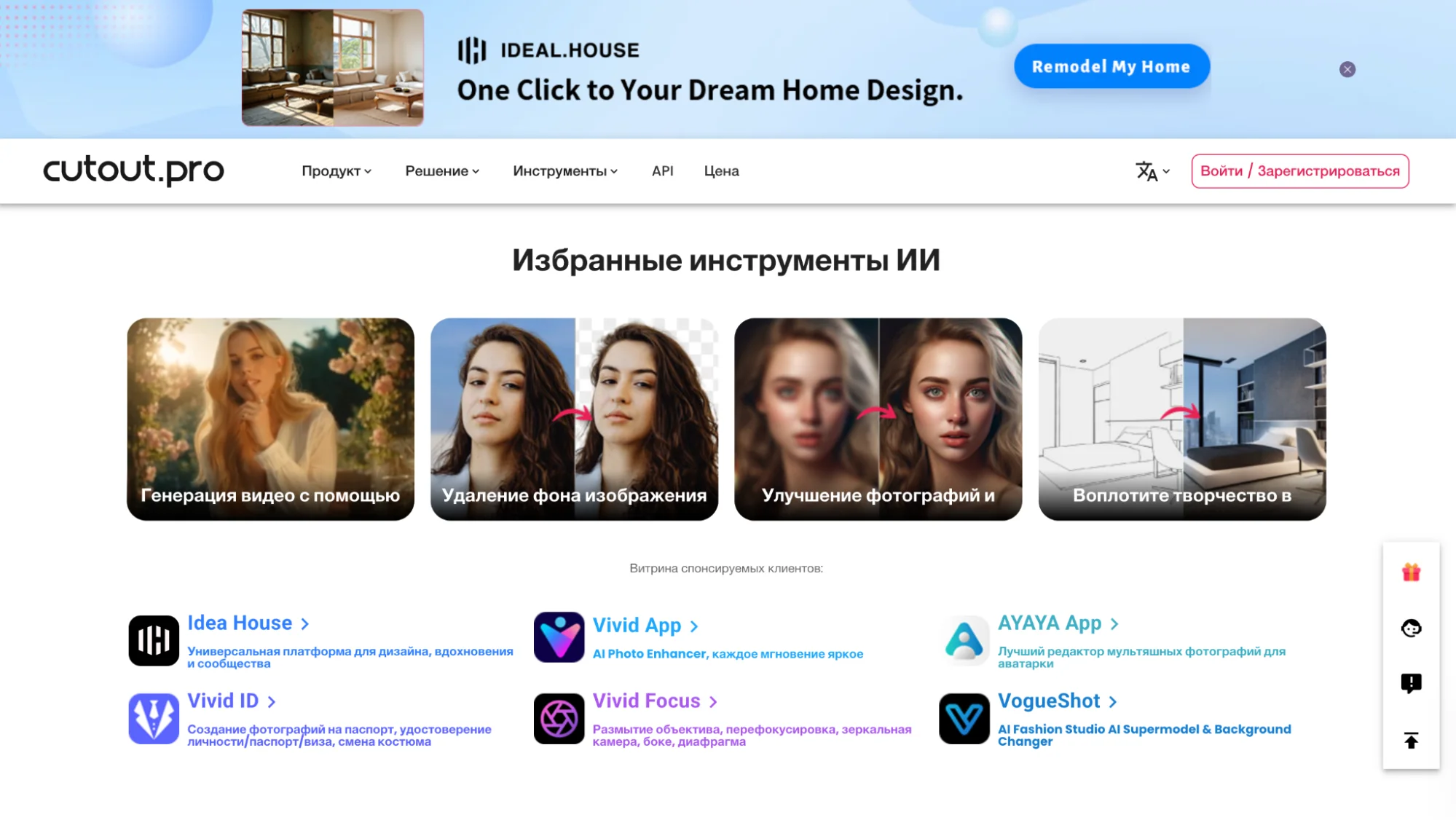Viewport: 1456px width, 820px height.
Task: Click the VogueShot app icon
Action: tap(964, 719)
